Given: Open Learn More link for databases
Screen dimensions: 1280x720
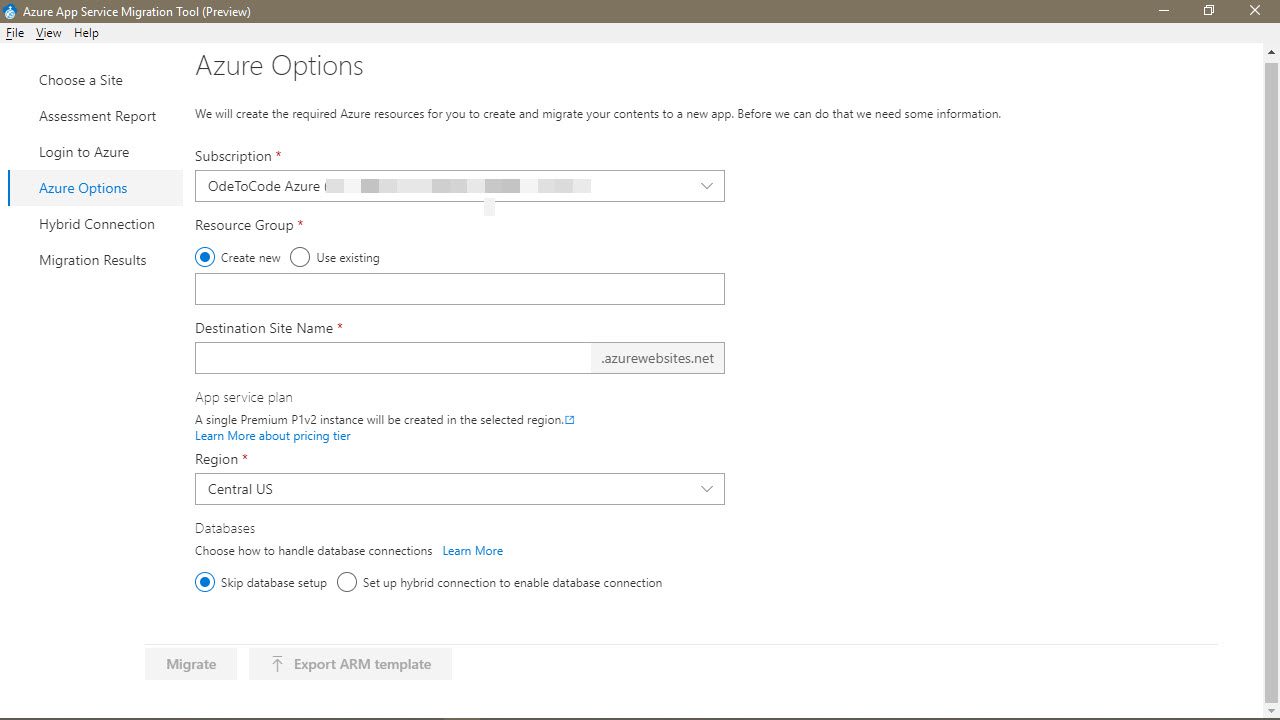Looking at the screenshot, I should click(473, 551).
